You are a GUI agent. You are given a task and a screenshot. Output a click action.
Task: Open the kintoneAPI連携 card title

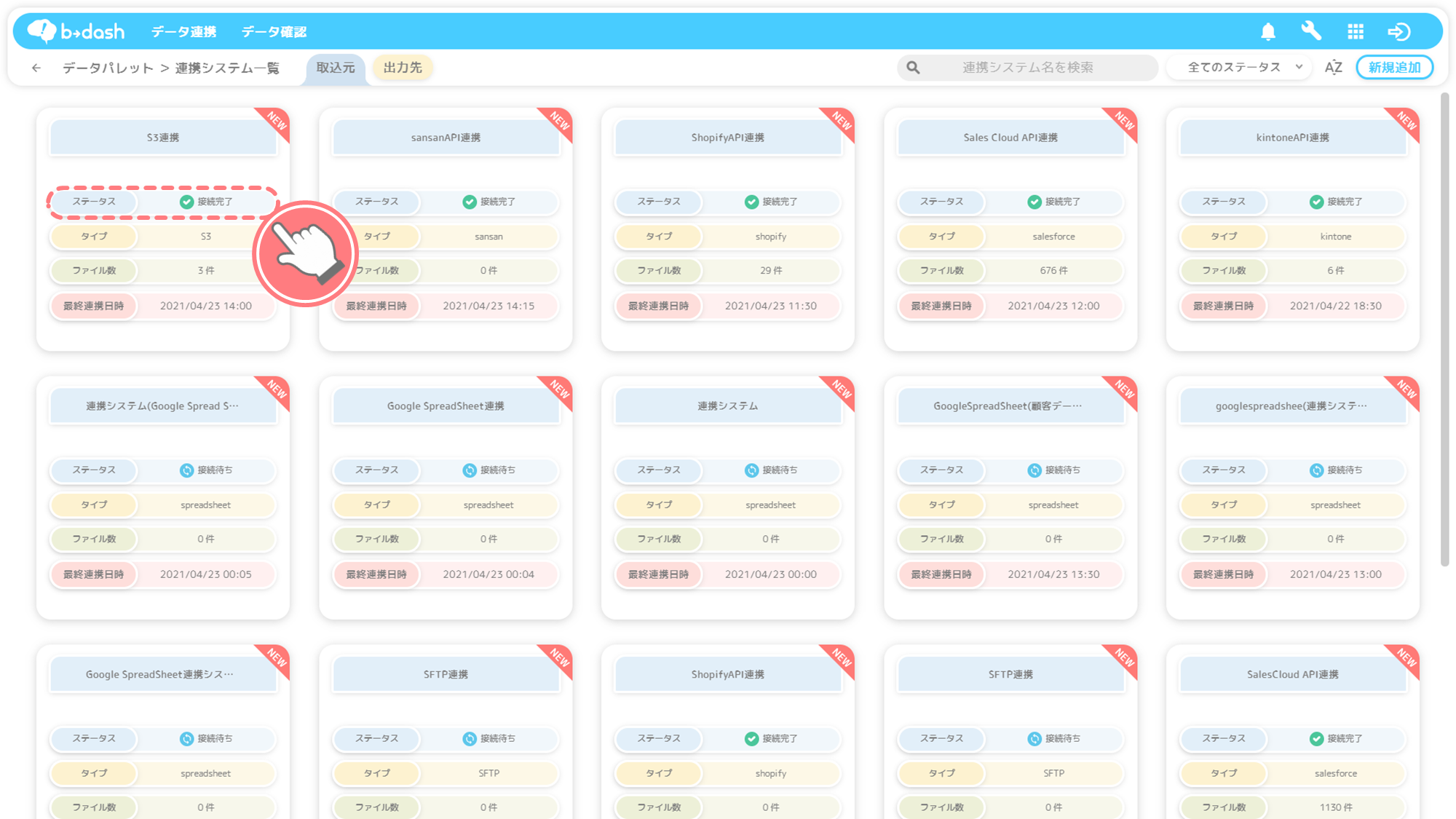click(x=1293, y=138)
